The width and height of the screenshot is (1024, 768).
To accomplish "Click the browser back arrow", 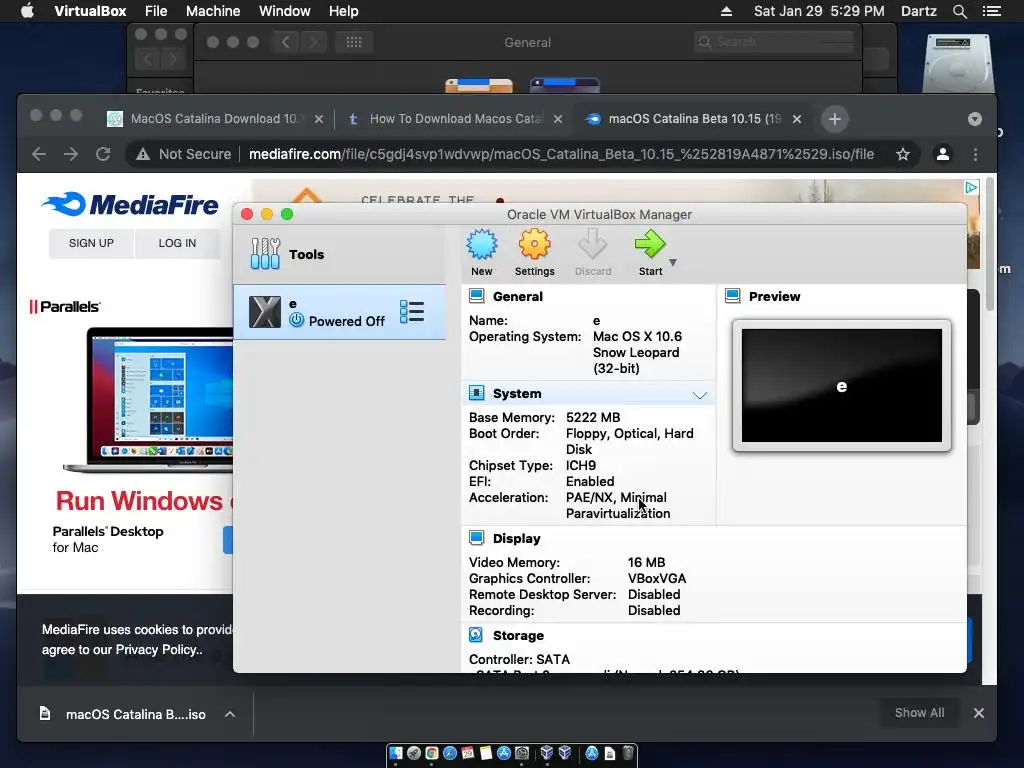I will click(39, 154).
